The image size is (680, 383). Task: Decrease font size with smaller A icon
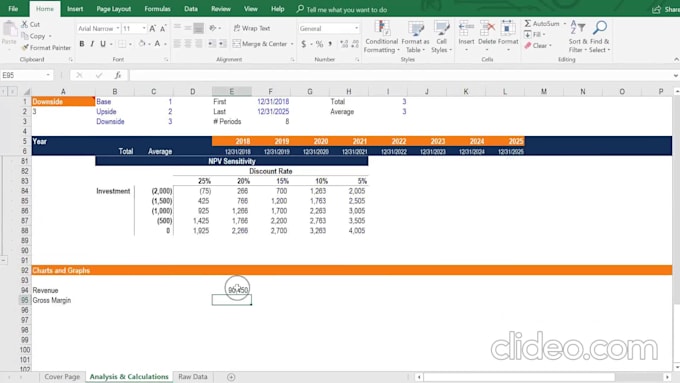pos(163,29)
